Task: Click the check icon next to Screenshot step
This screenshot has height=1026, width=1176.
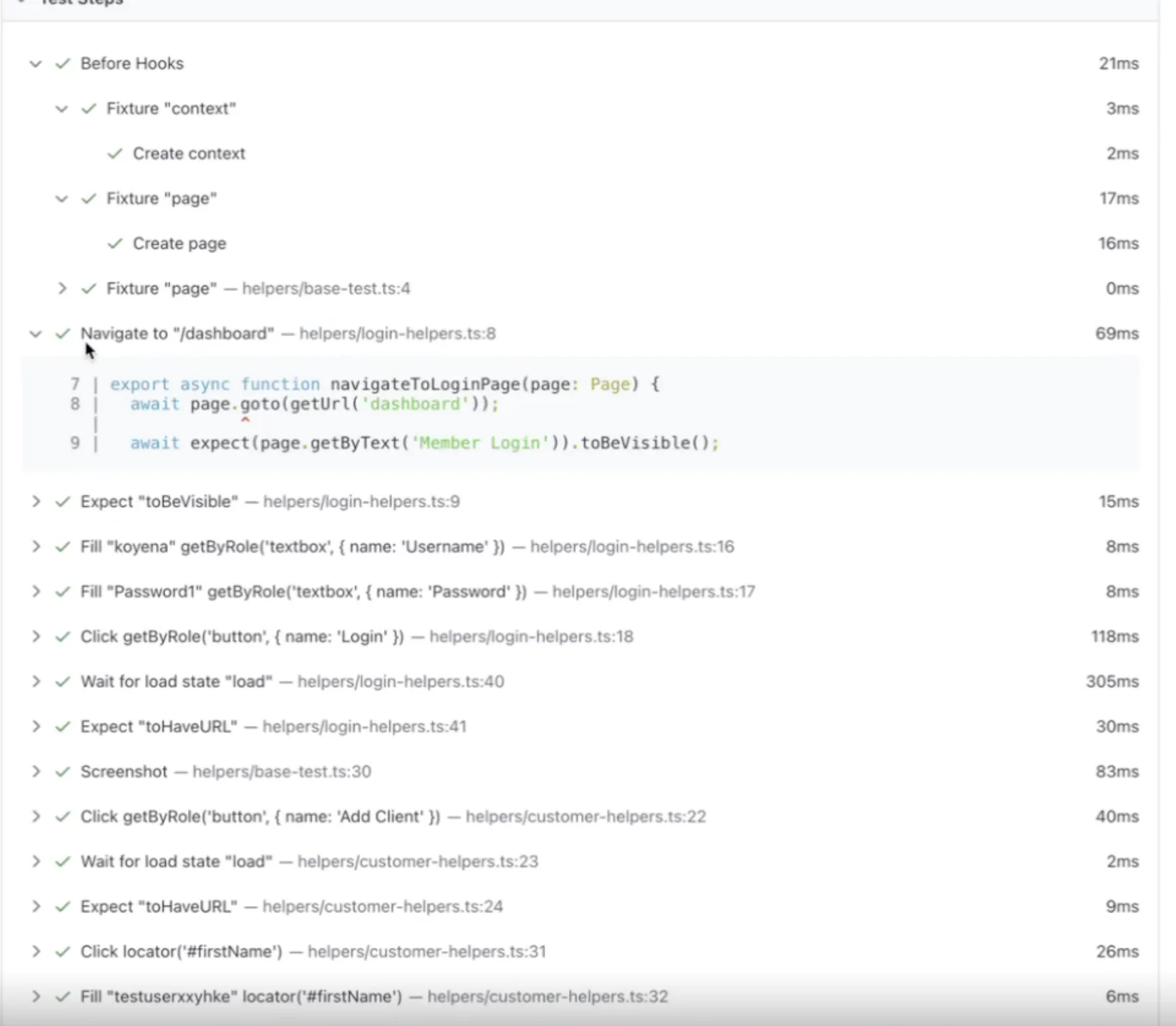Action: tap(63, 772)
